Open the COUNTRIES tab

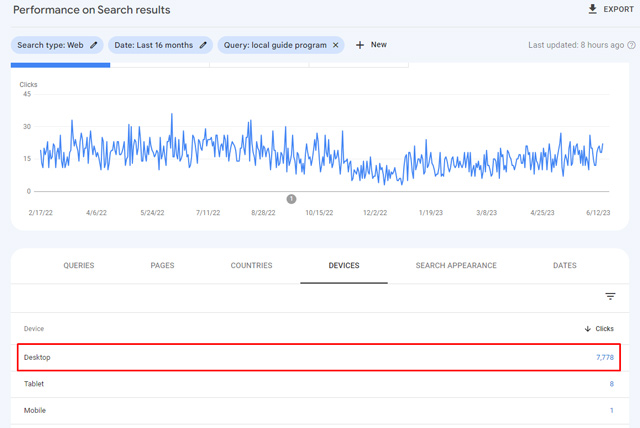coord(251,266)
